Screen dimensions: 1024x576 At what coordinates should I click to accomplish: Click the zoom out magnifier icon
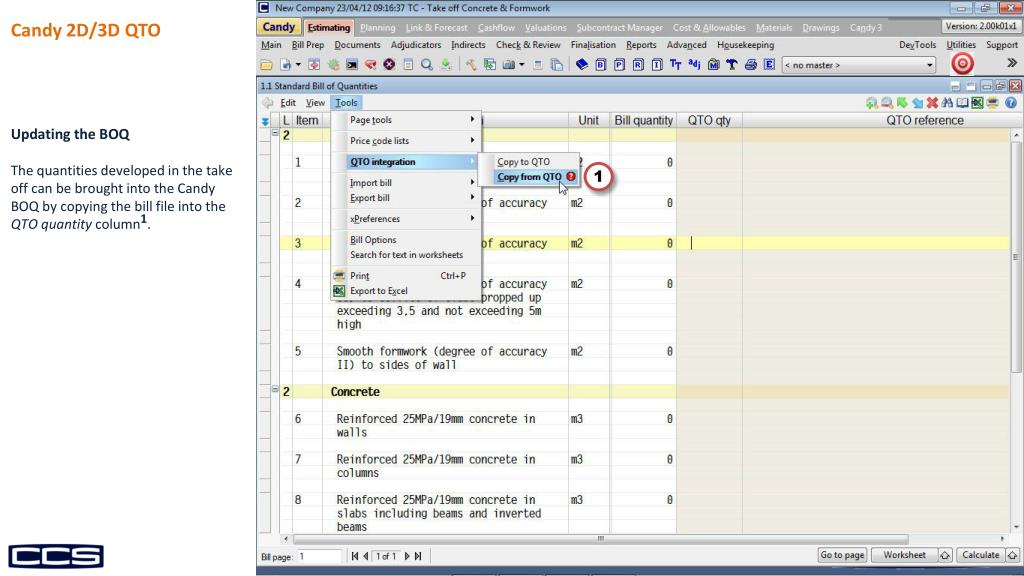887,103
